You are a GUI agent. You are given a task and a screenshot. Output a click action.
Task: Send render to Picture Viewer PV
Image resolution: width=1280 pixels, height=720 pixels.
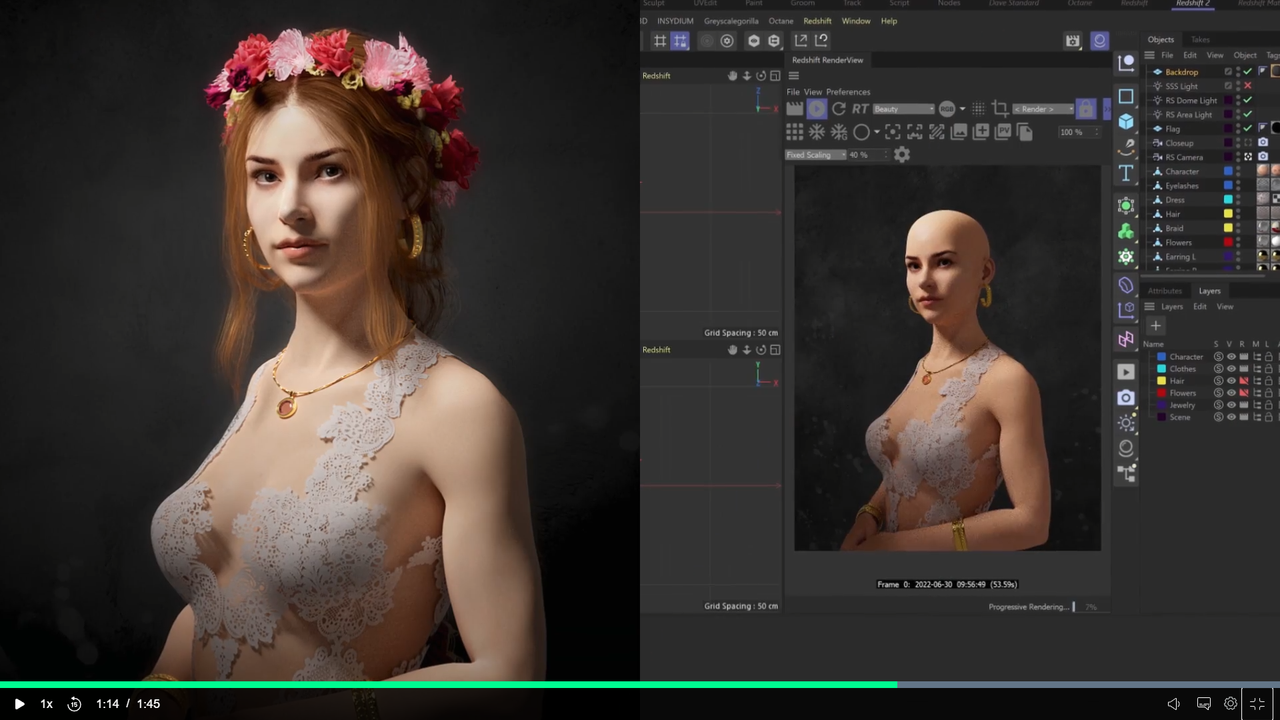point(1003,132)
